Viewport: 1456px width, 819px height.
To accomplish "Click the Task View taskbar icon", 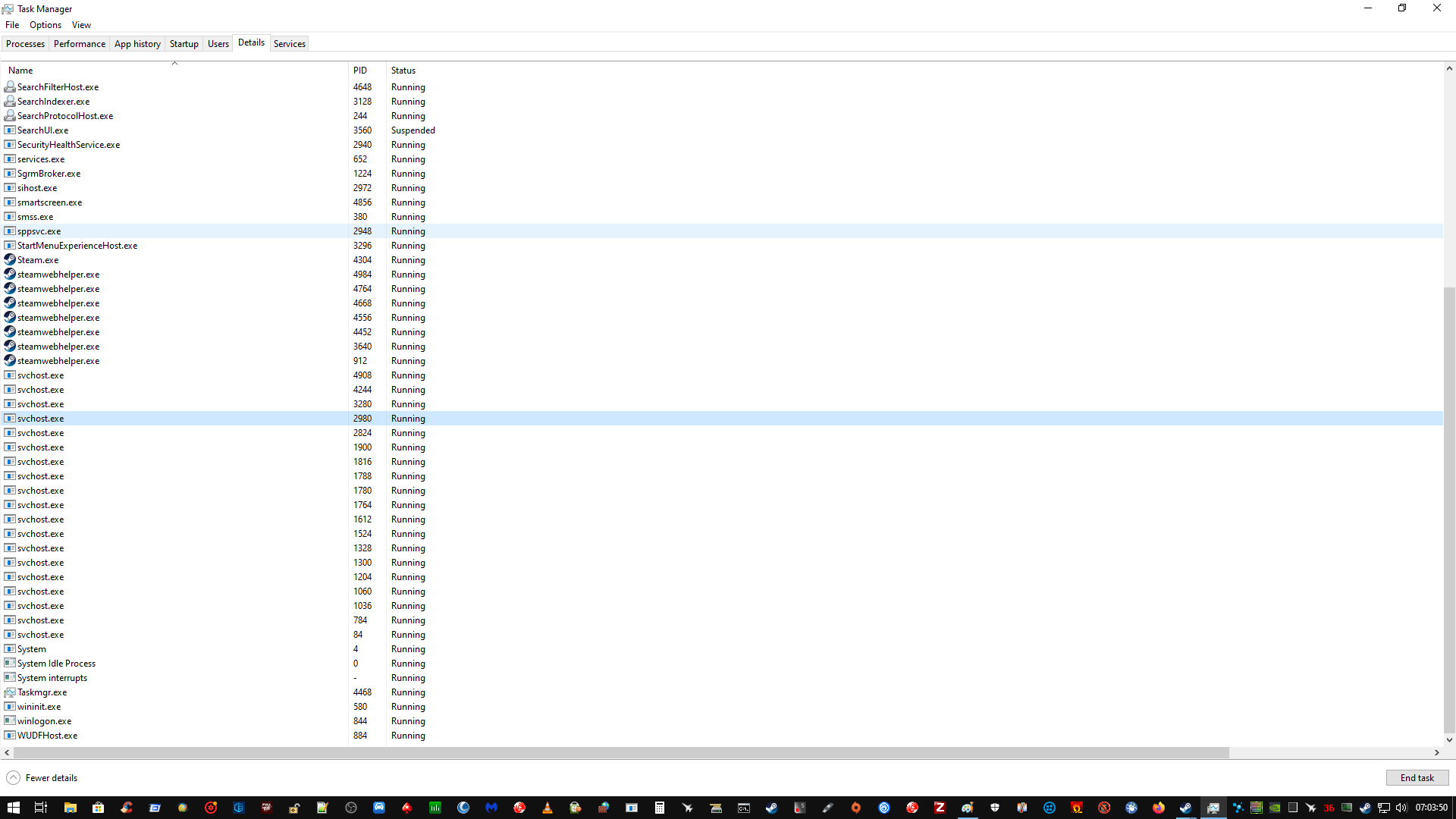I will [x=41, y=808].
